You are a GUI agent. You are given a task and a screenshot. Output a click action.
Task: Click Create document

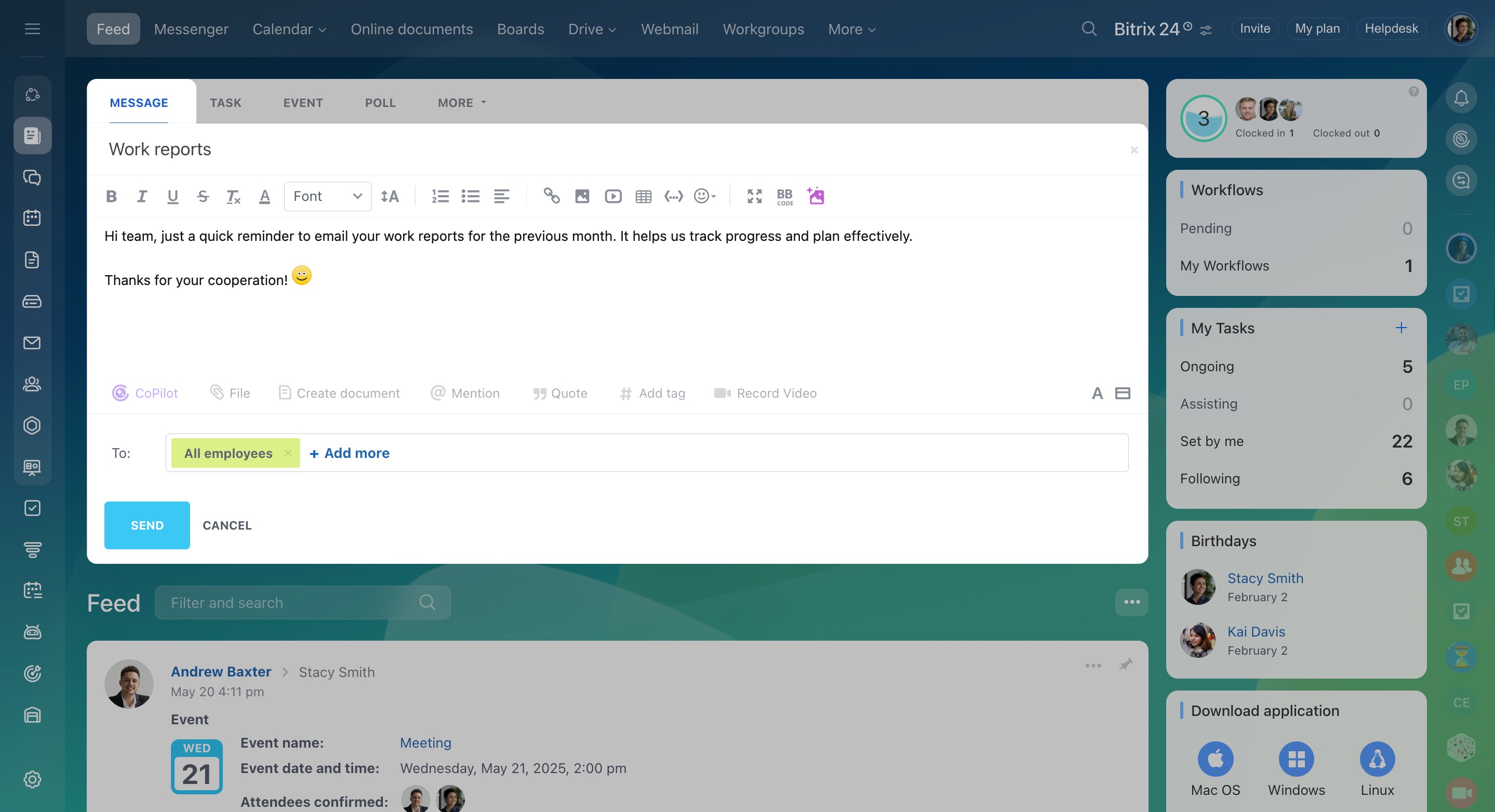(339, 393)
